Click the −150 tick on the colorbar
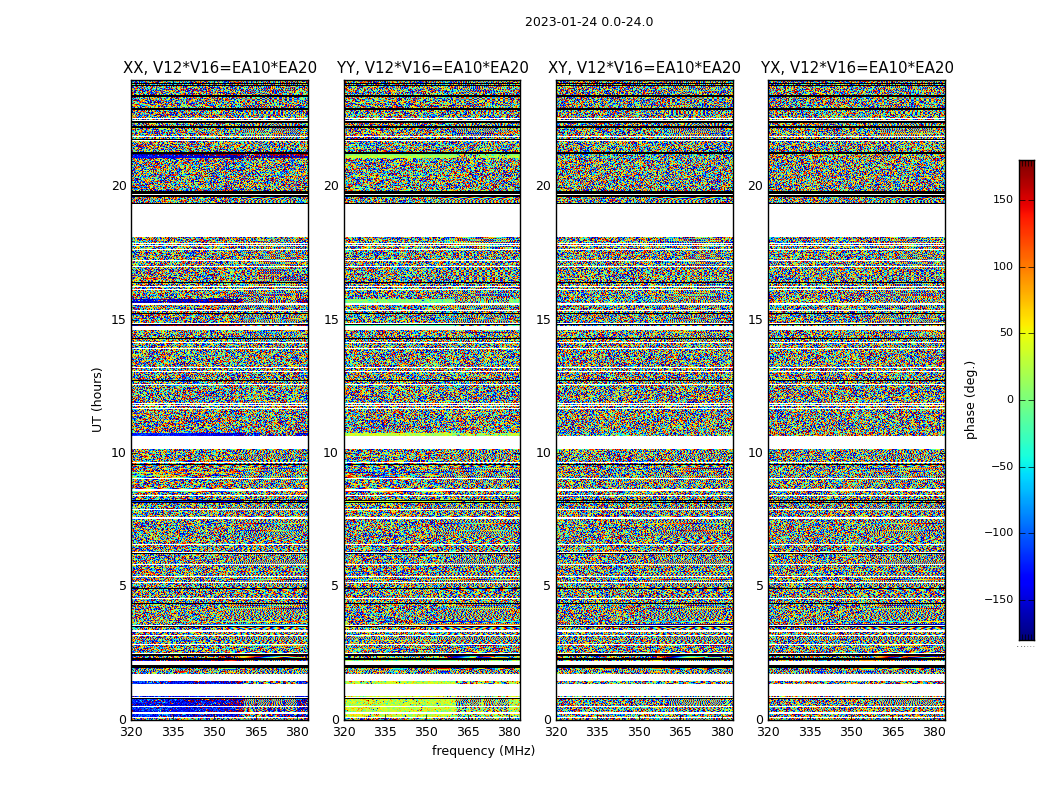Image resolution: width=1050 pixels, height=800 pixels. tap(998, 599)
